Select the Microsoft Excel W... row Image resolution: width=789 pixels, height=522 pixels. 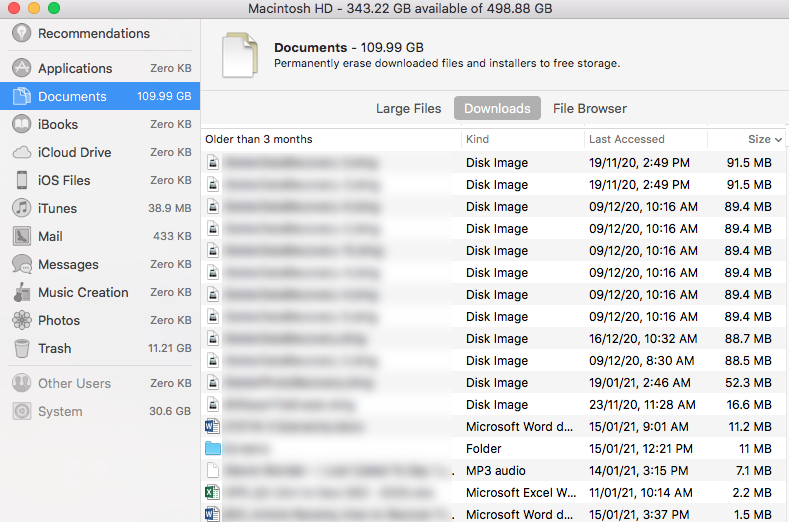tap(493, 492)
